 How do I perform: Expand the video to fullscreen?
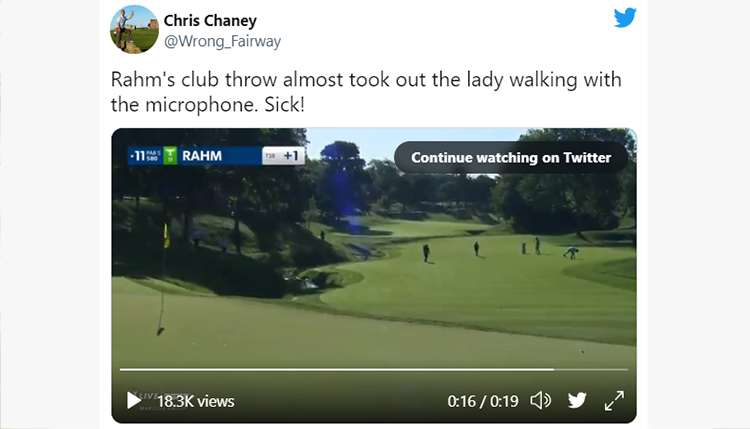(614, 401)
